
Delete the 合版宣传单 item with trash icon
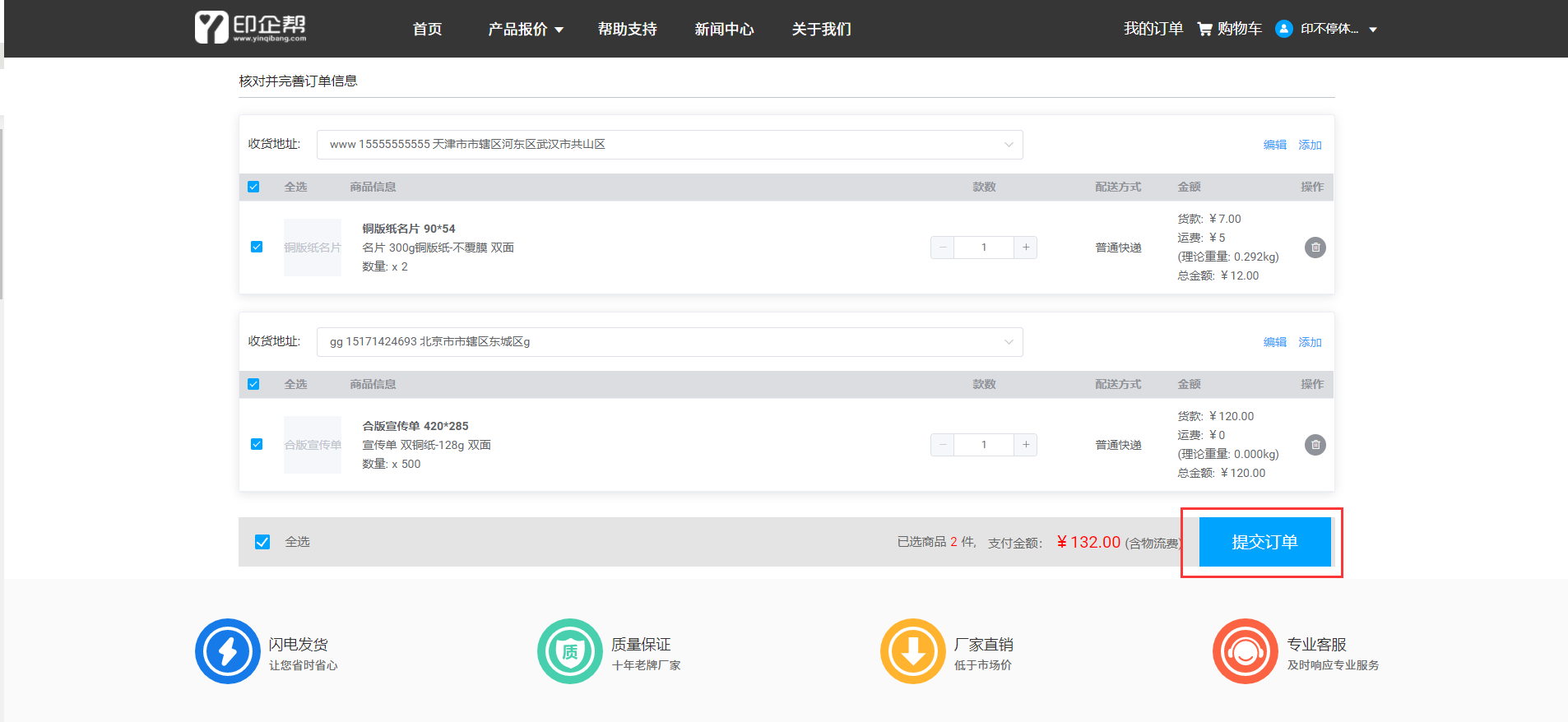[1315, 445]
